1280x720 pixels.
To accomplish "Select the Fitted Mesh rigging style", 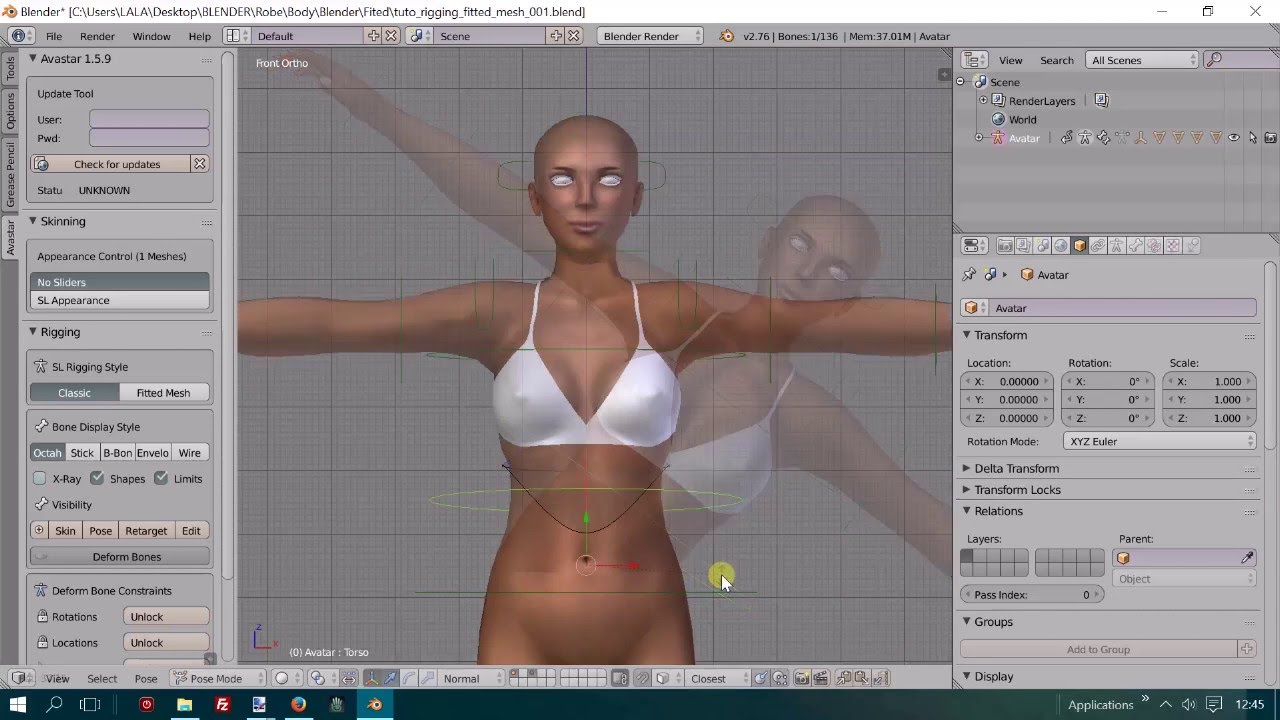I will pos(164,393).
